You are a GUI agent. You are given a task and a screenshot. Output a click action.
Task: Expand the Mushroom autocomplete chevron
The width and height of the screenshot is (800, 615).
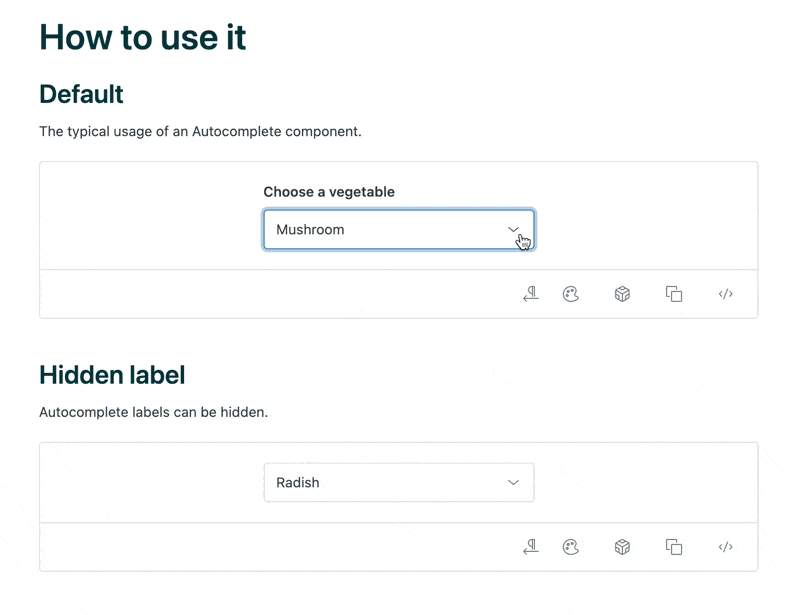pos(513,230)
